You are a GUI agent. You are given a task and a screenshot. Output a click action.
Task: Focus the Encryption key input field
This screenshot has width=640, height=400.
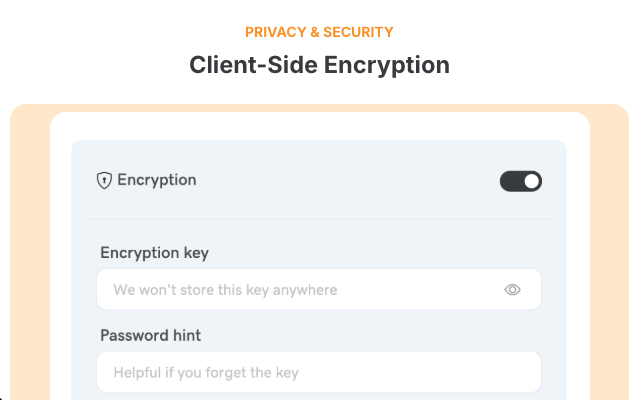(300, 290)
